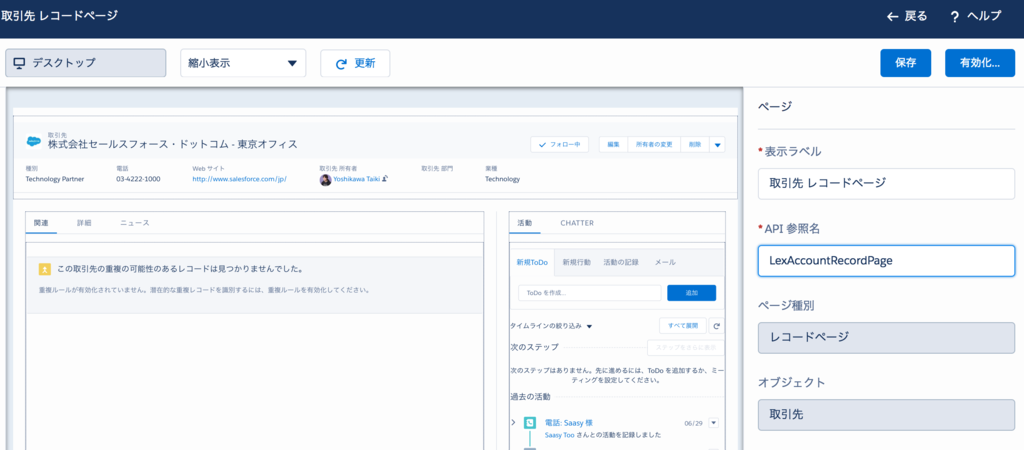Viewport: 1024px width, 450px height.
Task: Open the 電話: Saasy 様 activity link
Action: pyautogui.click(x=568, y=423)
